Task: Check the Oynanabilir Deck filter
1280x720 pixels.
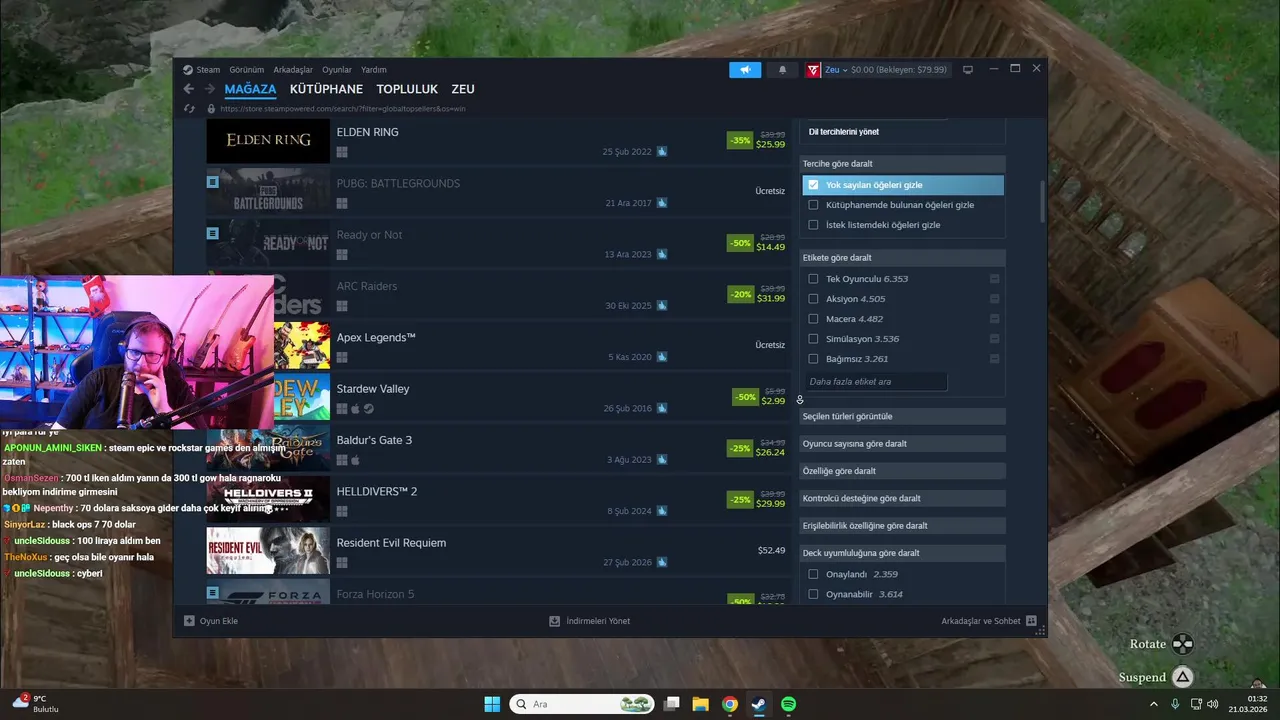Action: pos(813,594)
